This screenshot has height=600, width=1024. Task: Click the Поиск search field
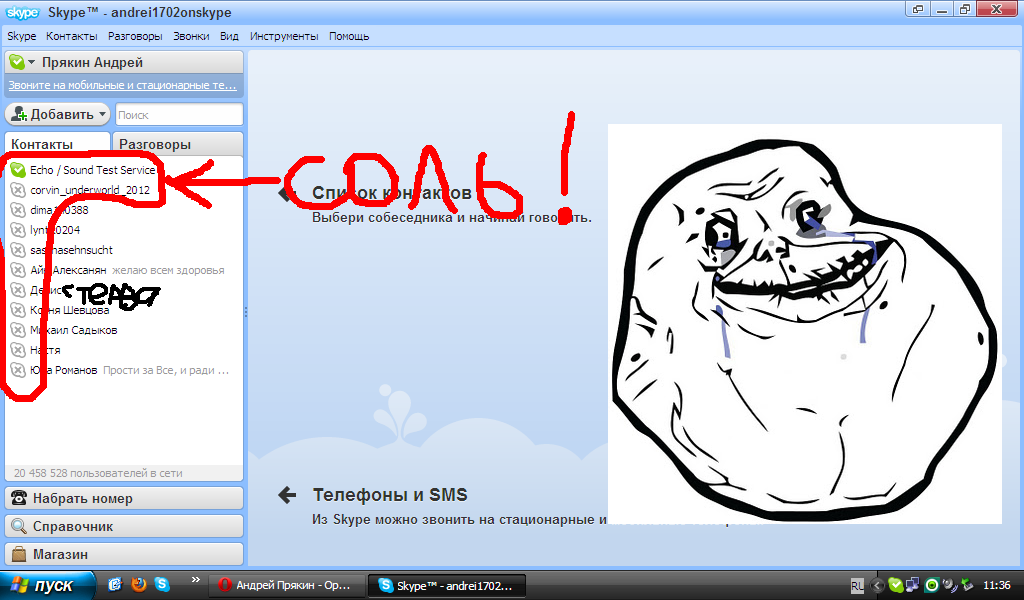coord(179,114)
